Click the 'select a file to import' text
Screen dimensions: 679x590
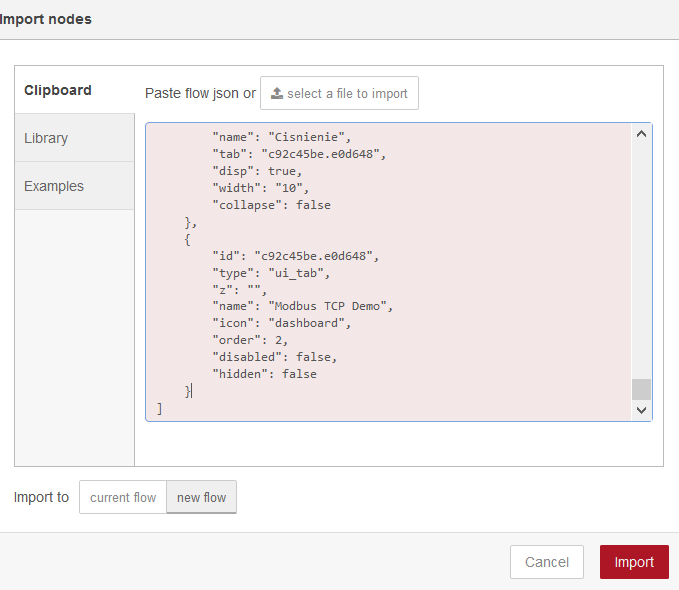point(347,93)
